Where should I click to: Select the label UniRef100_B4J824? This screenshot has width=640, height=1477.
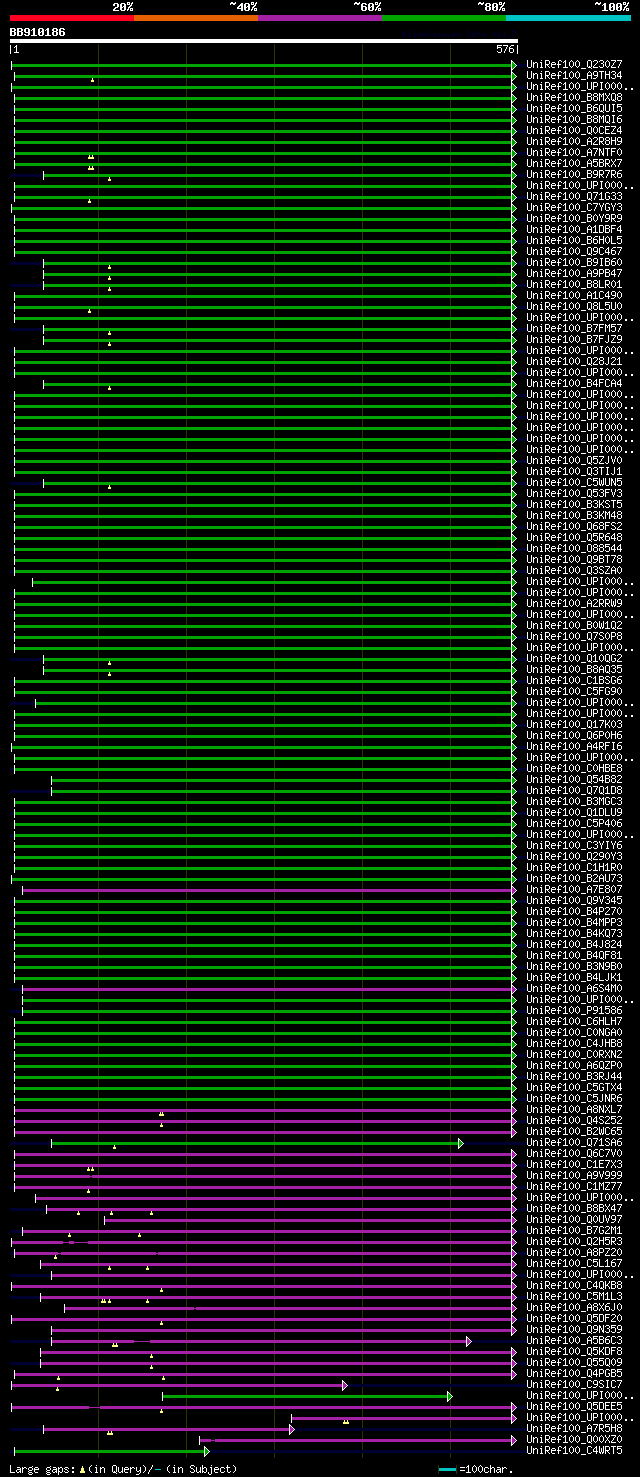pyautogui.click(x=574, y=944)
